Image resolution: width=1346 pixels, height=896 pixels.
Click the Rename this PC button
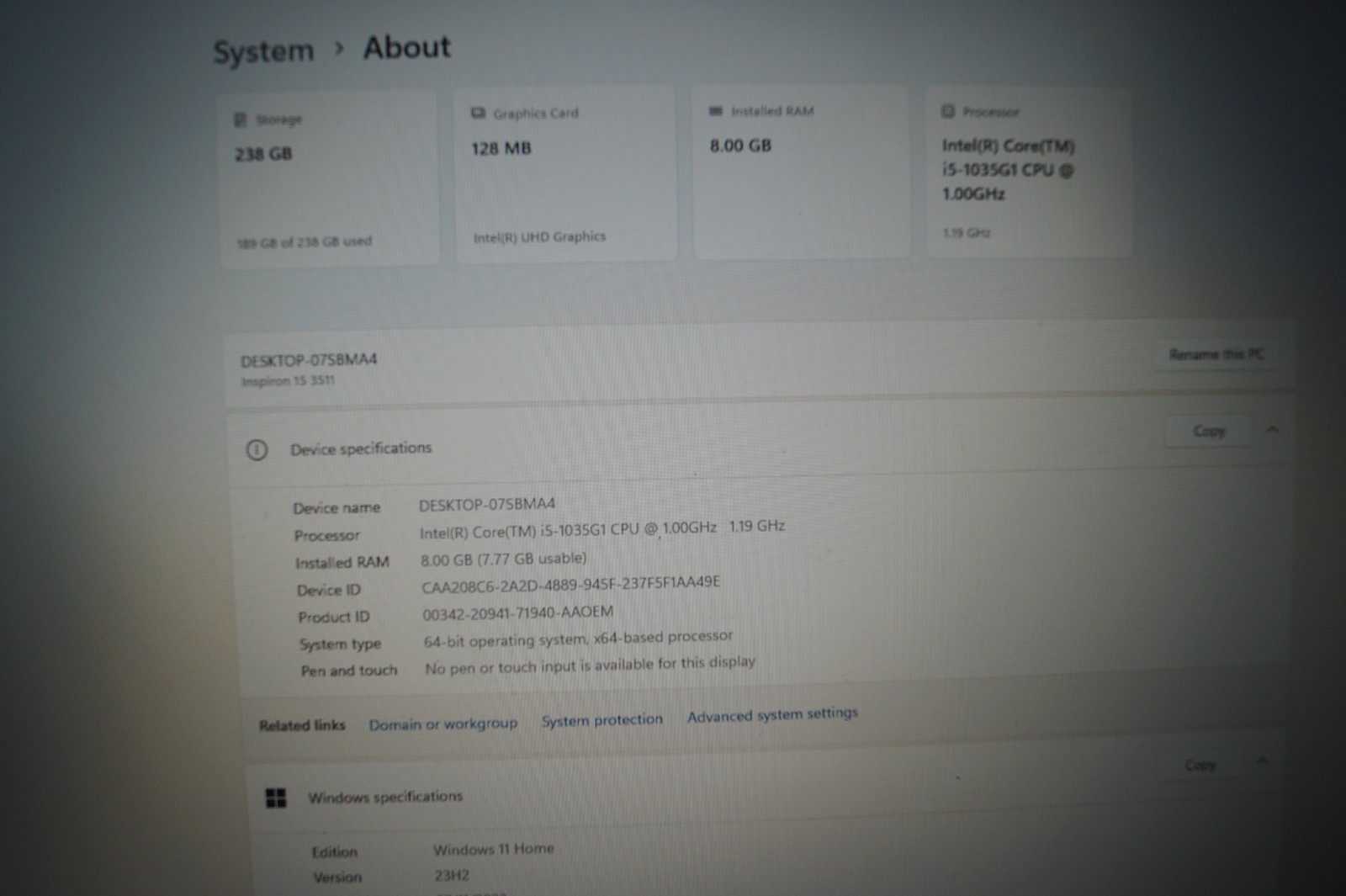pyautogui.click(x=1216, y=354)
